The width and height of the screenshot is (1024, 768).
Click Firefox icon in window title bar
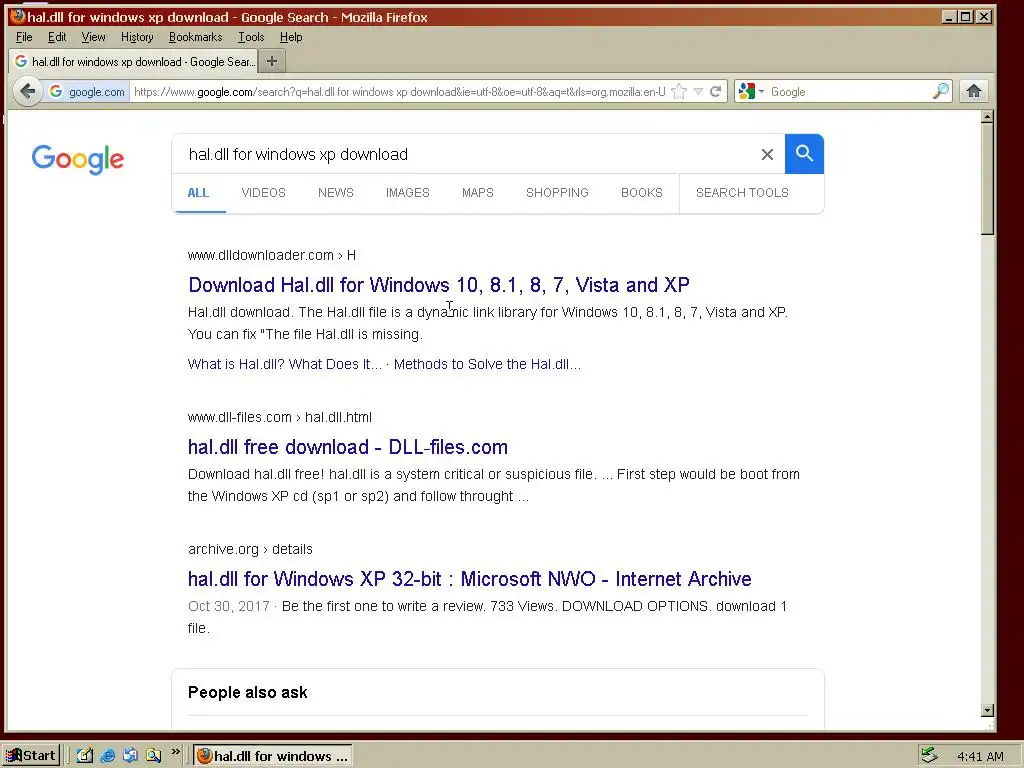[x=18, y=16]
